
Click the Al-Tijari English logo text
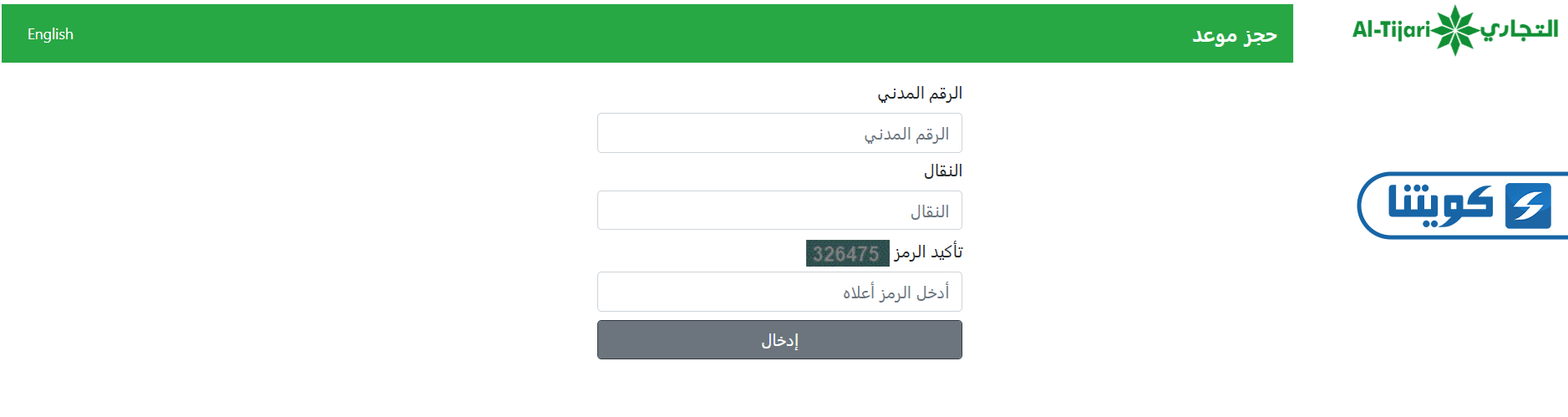tap(1391, 30)
